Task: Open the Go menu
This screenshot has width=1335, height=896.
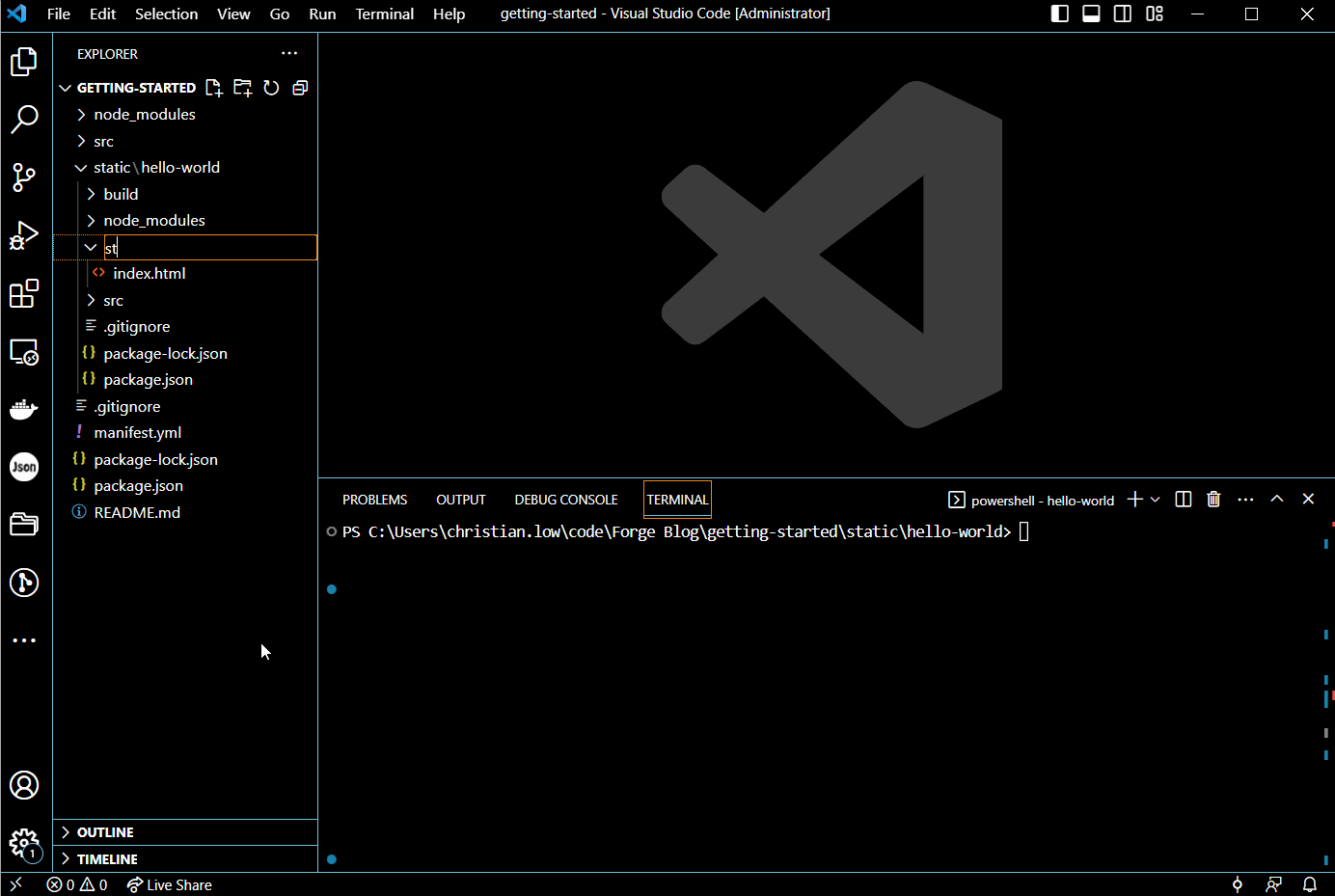Action: pos(280,14)
